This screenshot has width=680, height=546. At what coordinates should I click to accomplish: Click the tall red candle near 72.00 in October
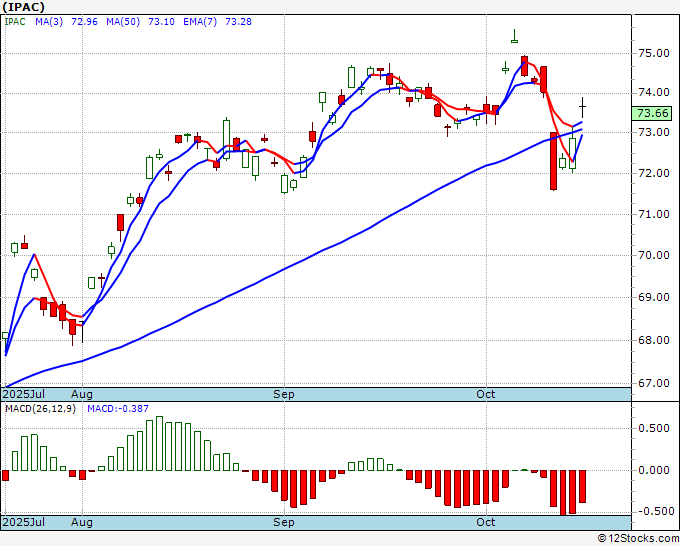pyautogui.click(x=553, y=161)
